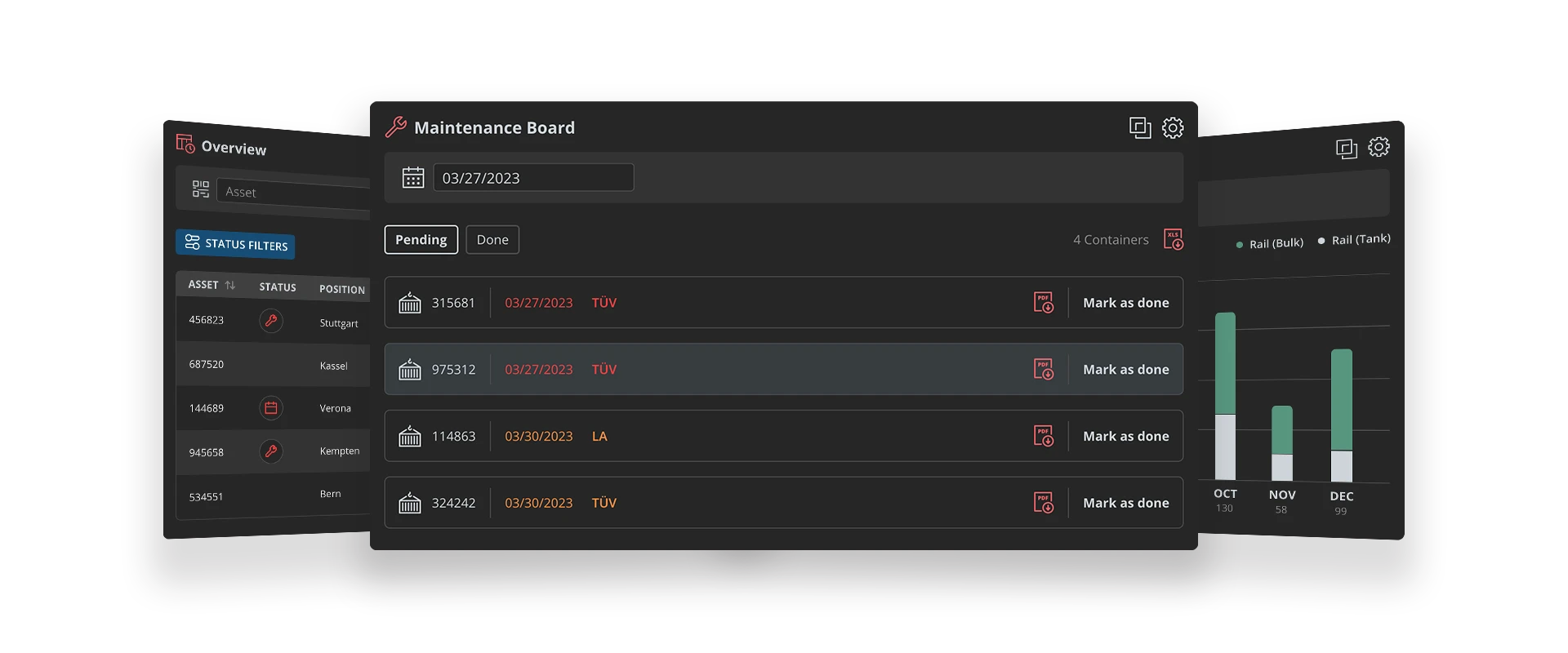Mark container 315681 as done

point(1125,303)
